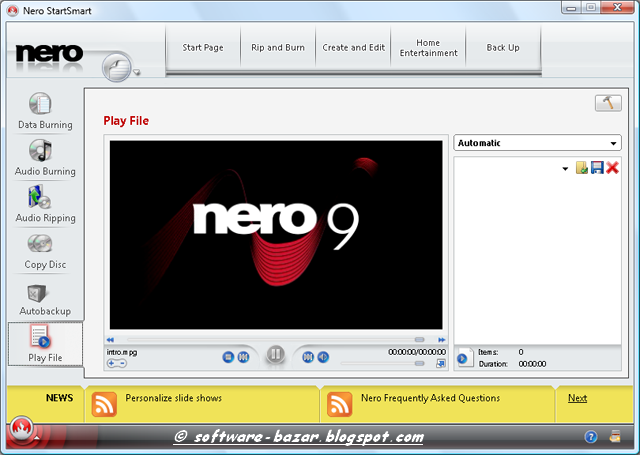This screenshot has width=640, height=455.
Task: Pause the intro video playback
Action: [276, 354]
